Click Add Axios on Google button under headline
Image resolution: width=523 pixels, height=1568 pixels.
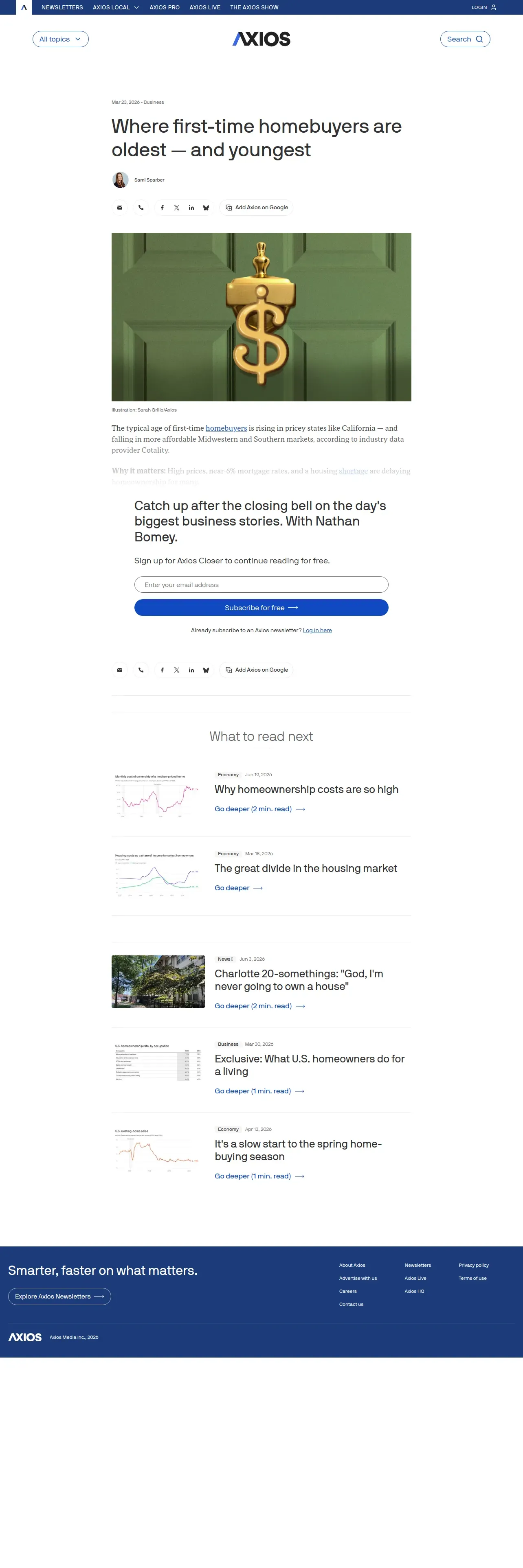tap(256, 208)
